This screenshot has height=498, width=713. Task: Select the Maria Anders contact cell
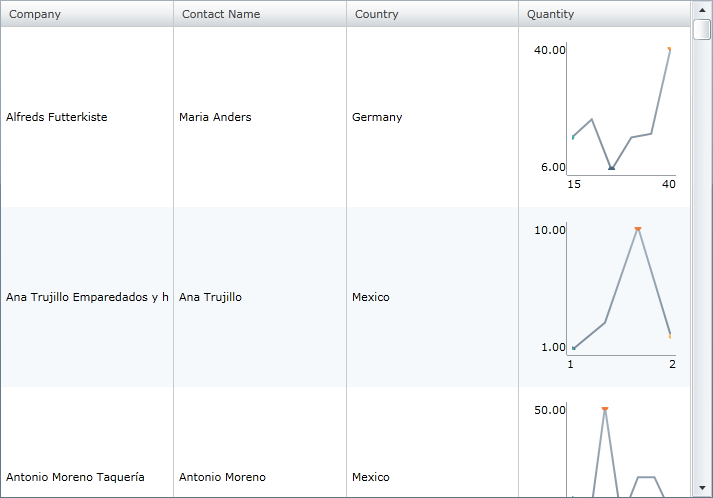pyautogui.click(x=215, y=117)
